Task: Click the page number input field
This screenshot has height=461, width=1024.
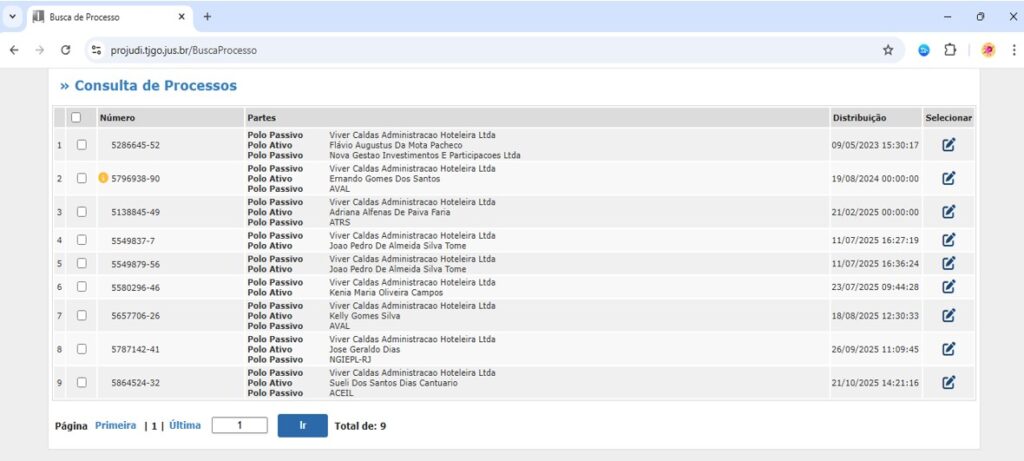Action: [240, 425]
